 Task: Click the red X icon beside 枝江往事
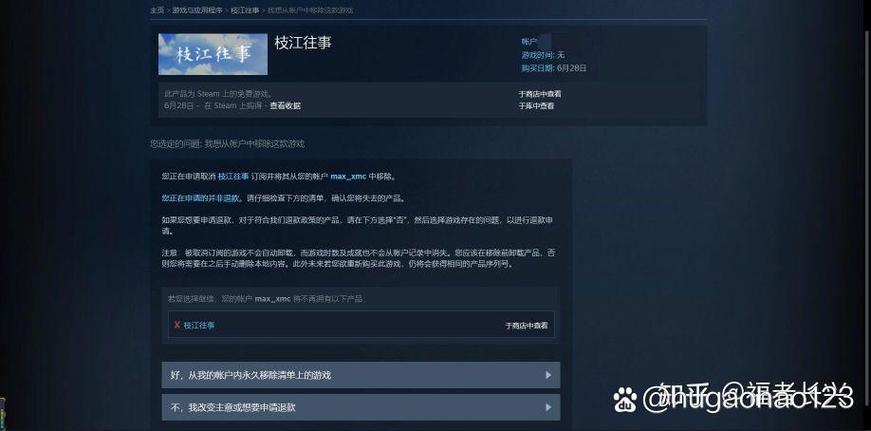pos(177,325)
